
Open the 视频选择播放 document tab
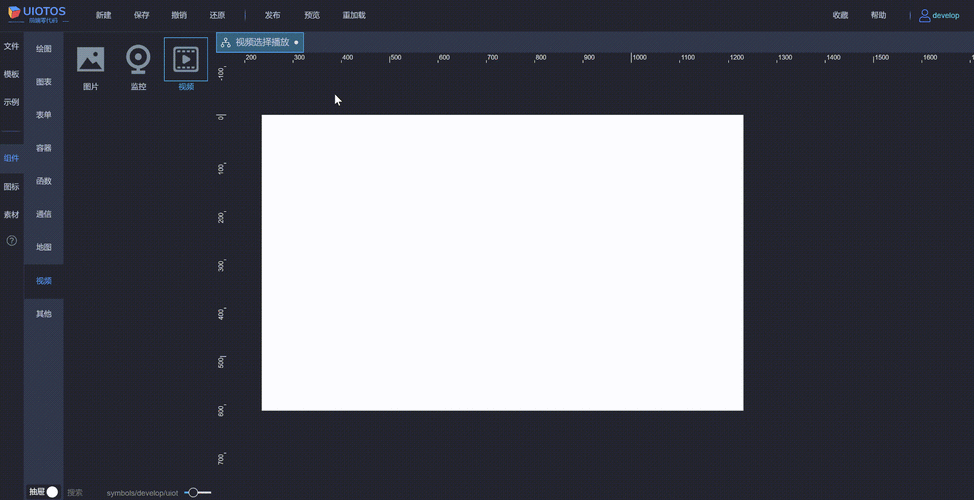[262, 43]
